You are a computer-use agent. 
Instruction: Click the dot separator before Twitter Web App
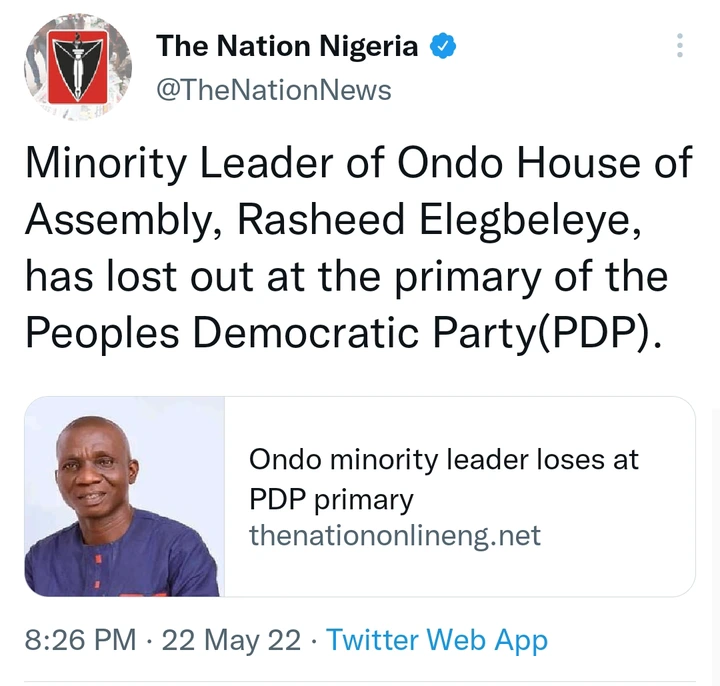(x=313, y=640)
